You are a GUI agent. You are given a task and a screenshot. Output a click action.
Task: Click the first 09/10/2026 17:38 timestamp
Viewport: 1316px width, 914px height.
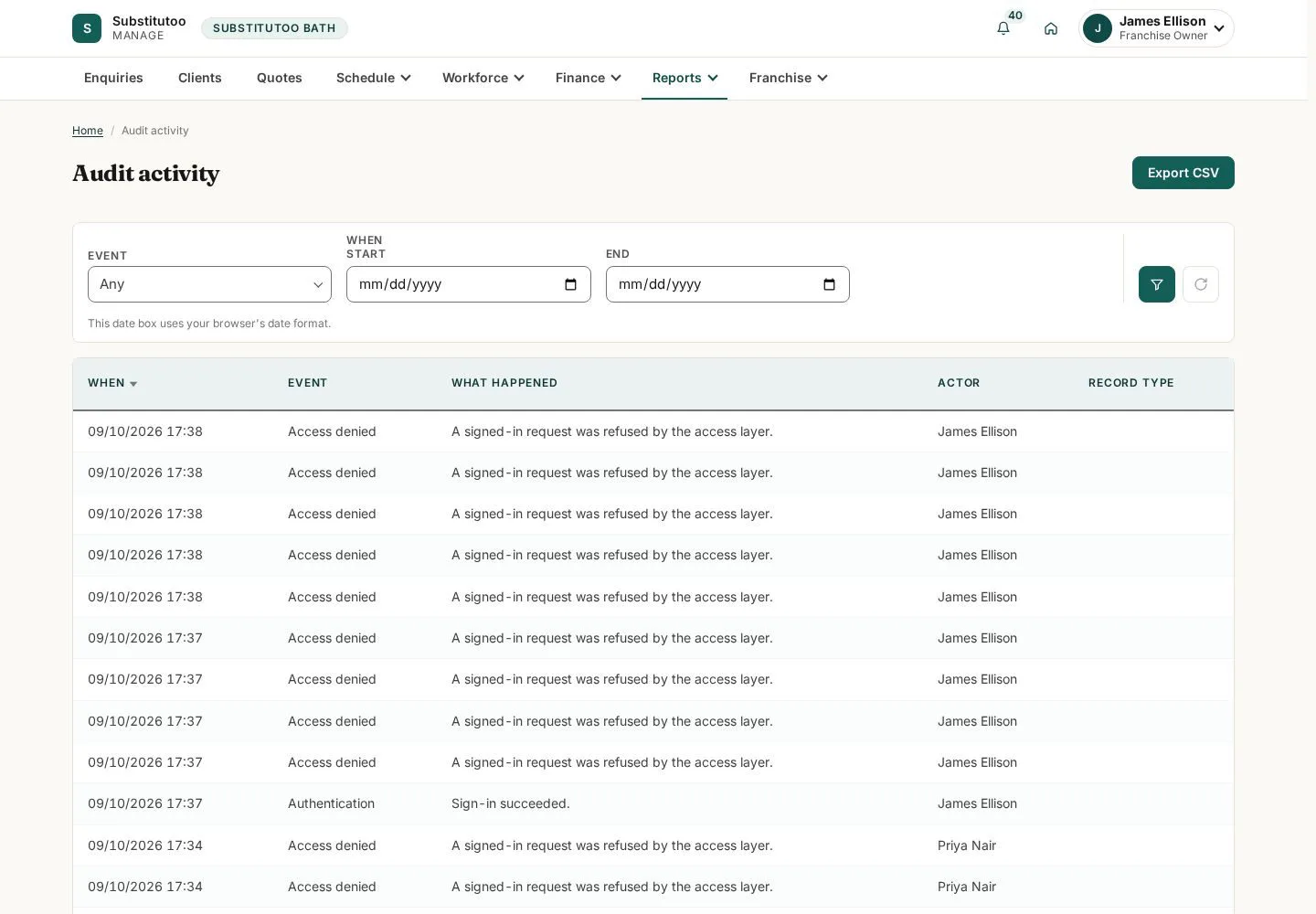coord(145,431)
